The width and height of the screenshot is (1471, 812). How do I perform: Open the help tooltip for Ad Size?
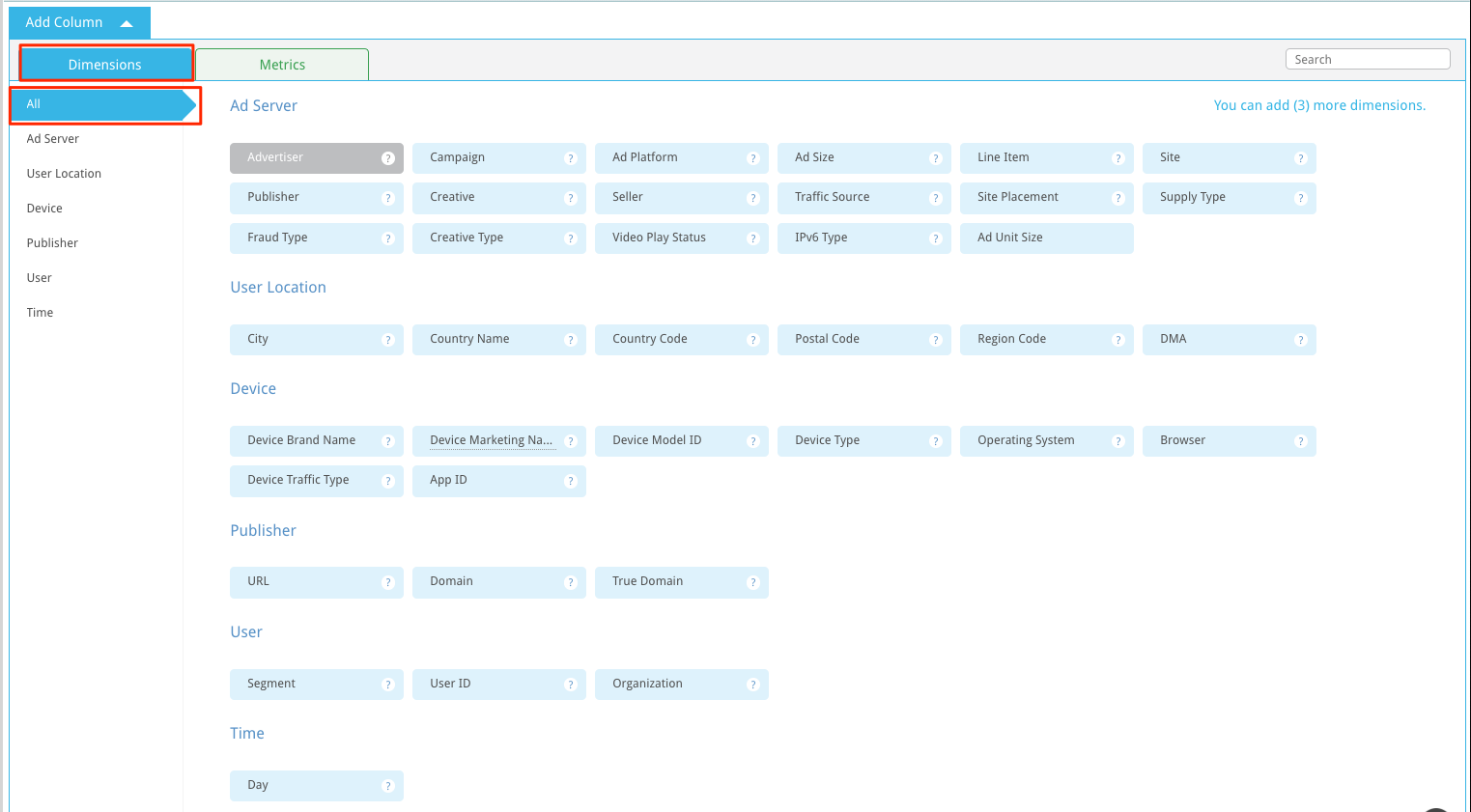tap(935, 158)
